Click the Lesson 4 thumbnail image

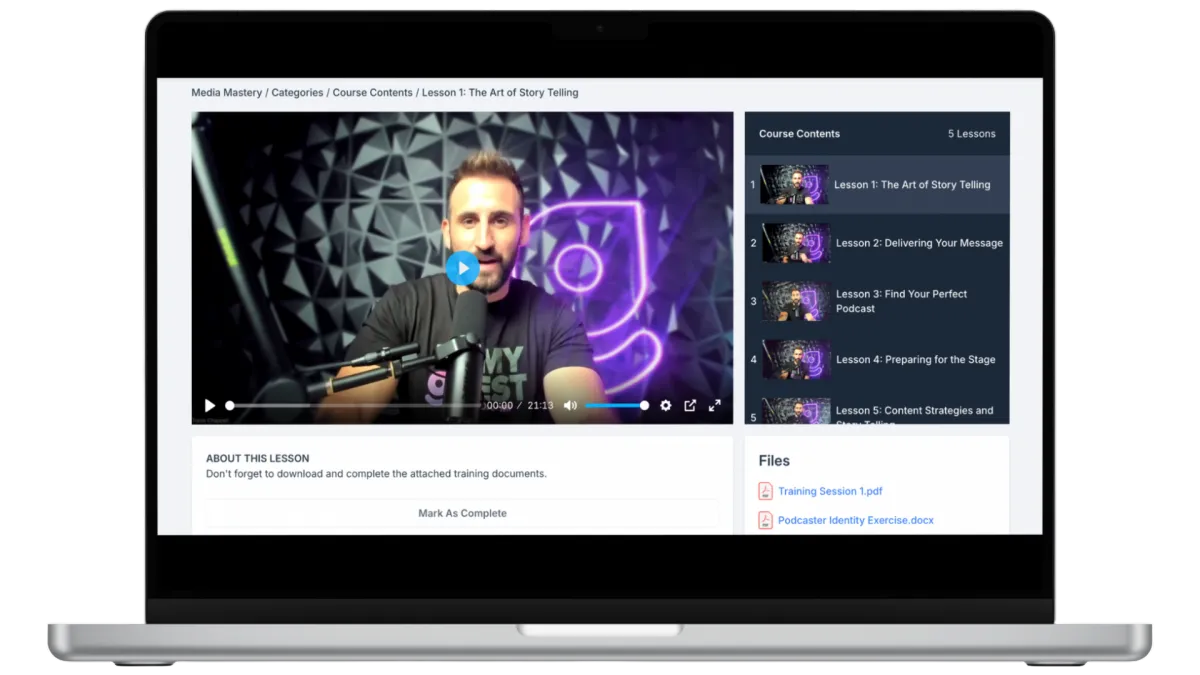[796, 359]
